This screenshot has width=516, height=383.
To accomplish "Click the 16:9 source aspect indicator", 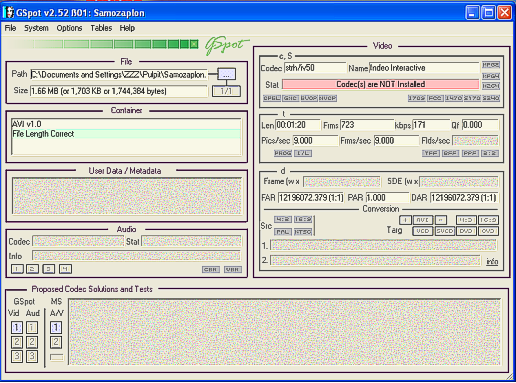I will coord(303,219).
